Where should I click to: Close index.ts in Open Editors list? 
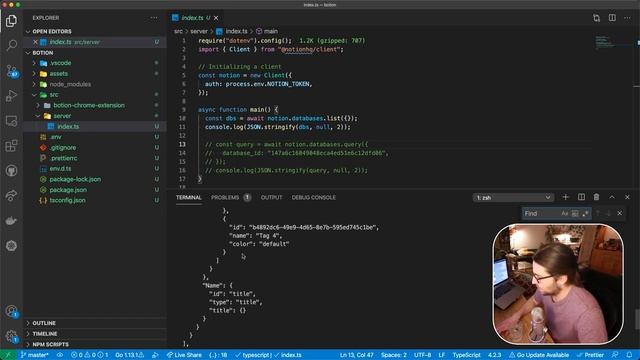click(36, 42)
